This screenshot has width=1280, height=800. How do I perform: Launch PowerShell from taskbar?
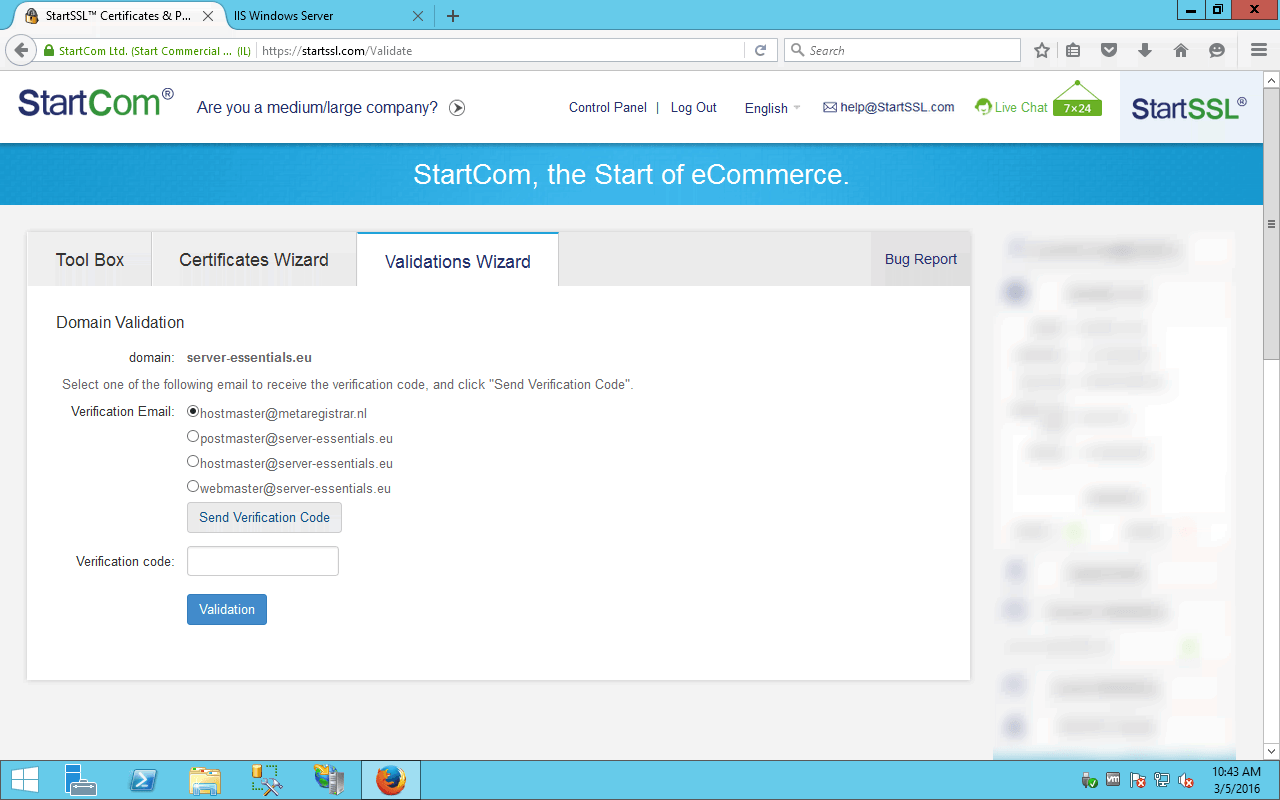(x=143, y=780)
